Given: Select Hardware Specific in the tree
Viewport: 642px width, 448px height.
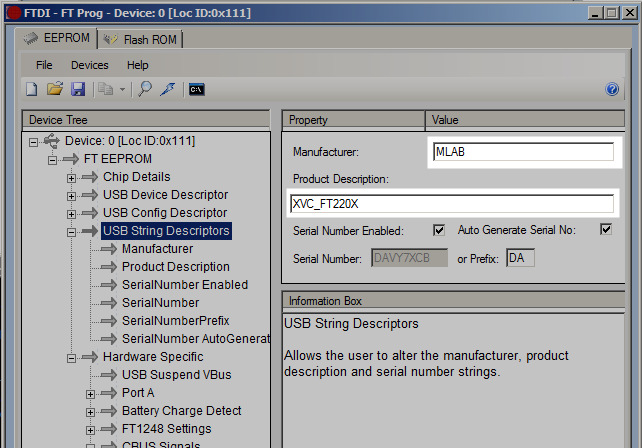Looking at the screenshot, I should 153,357.
